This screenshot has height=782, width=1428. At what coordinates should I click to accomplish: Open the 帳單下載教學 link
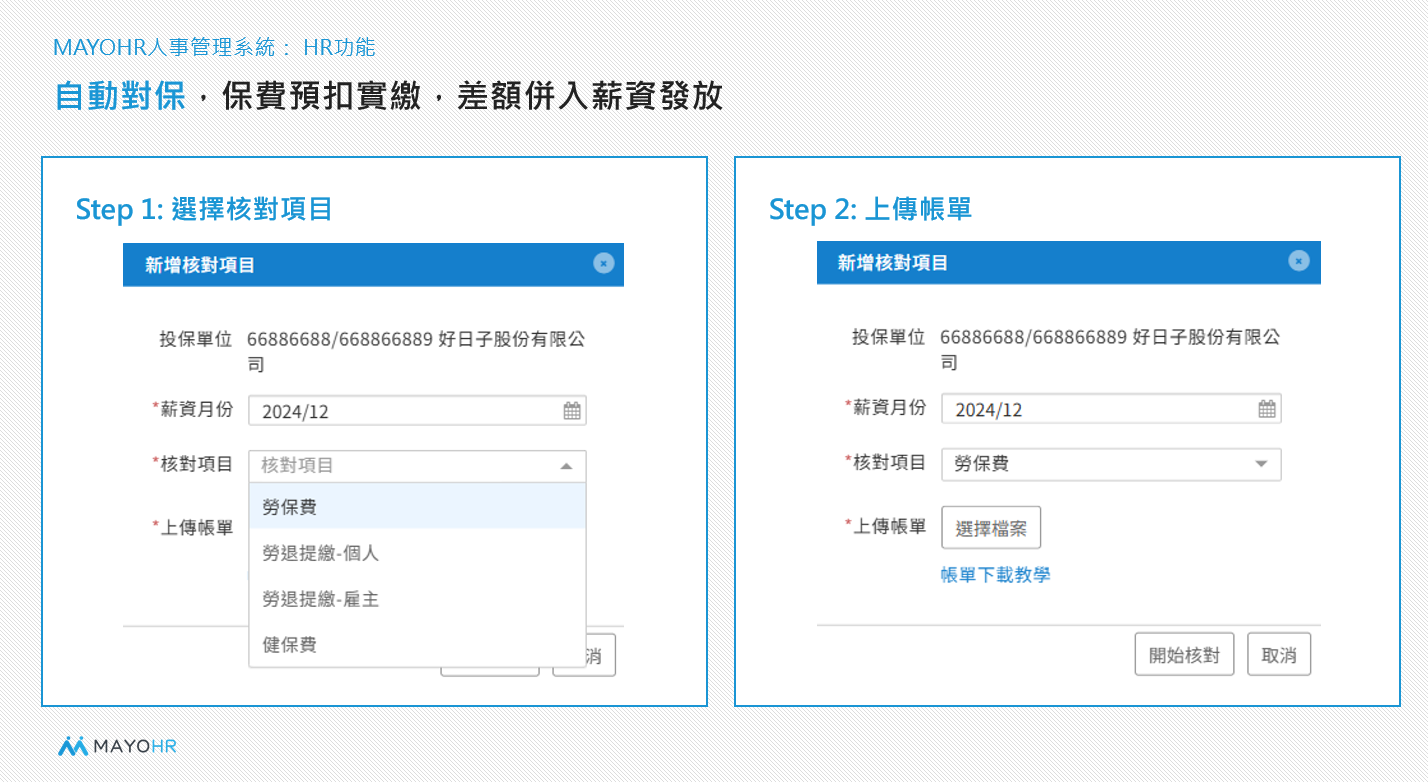pyautogui.click(x=995, y=575)
